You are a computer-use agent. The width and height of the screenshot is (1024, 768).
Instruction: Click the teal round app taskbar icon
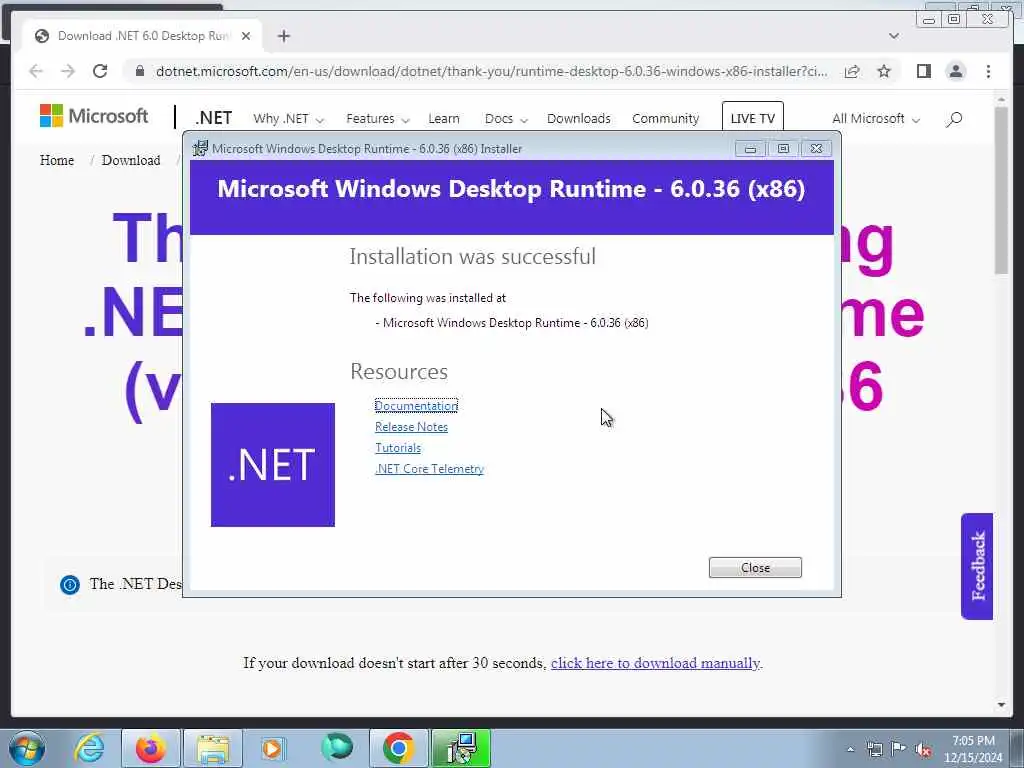[337, 748]
